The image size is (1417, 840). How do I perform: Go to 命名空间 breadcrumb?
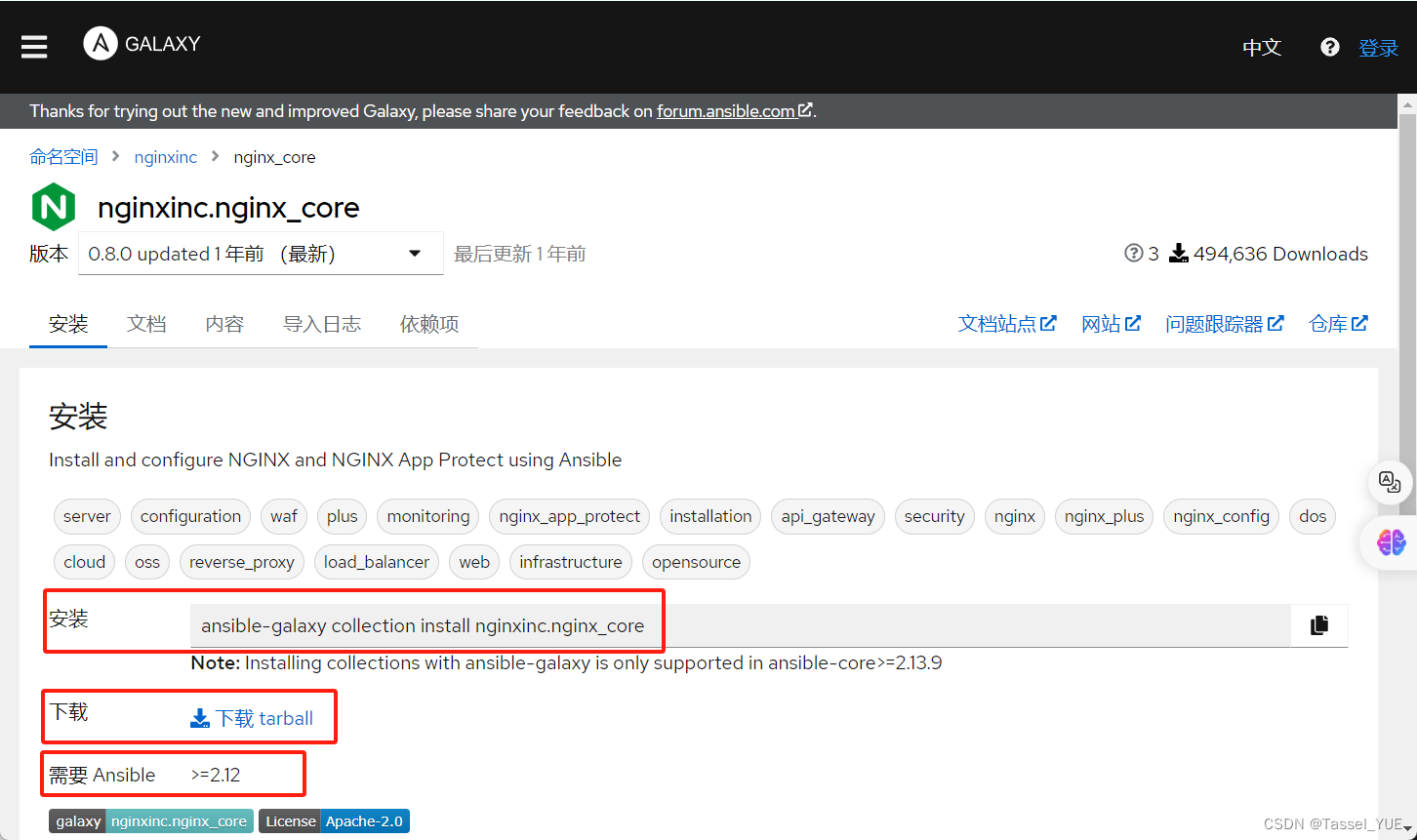pos(63,157)
